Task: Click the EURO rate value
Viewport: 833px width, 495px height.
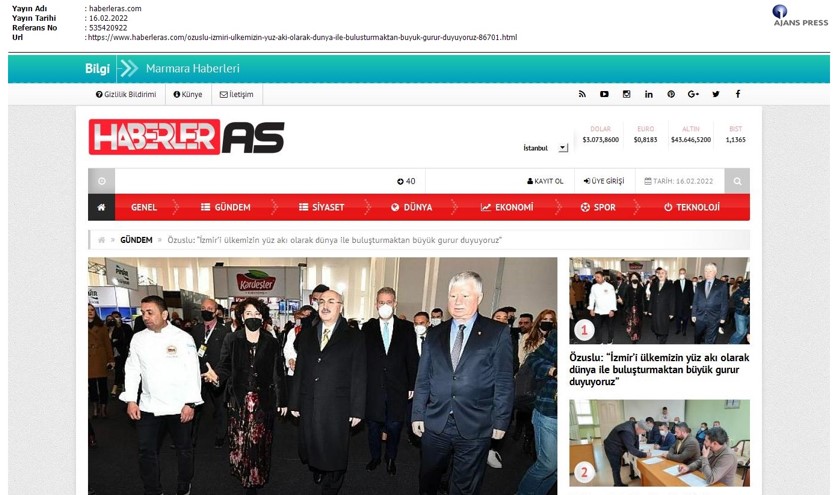Action: [x=645, y=140]
